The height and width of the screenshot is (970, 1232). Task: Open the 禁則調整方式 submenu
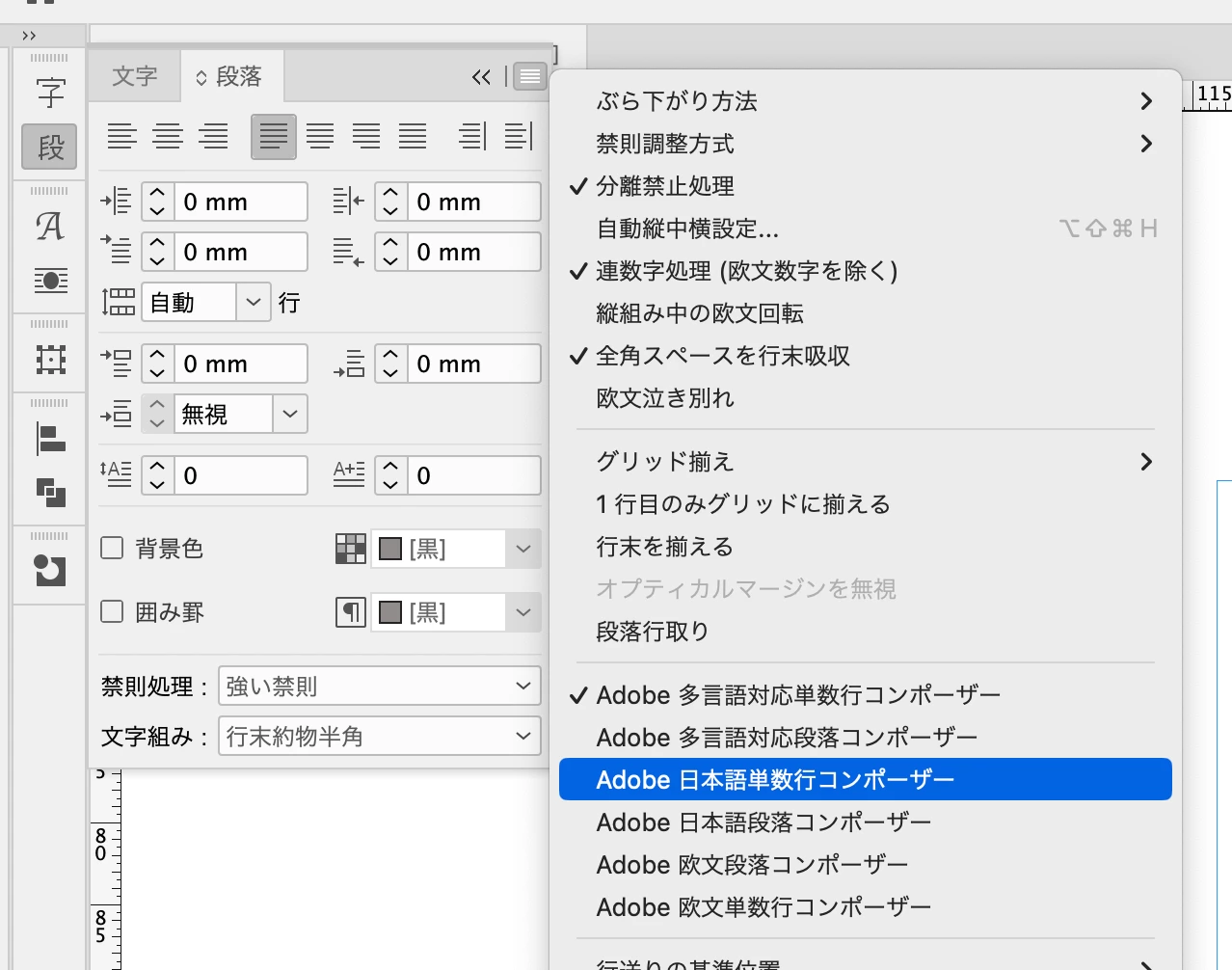pos(866,144)
